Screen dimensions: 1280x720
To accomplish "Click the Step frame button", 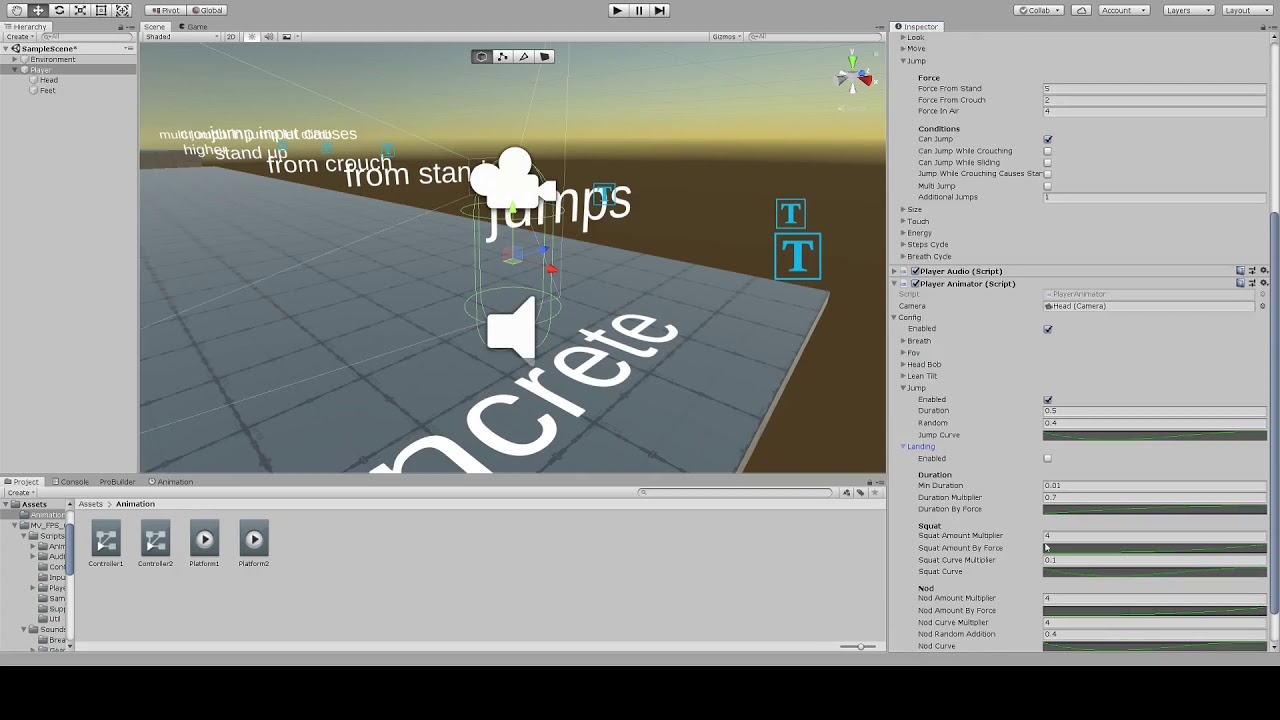I will pos(660,10).
